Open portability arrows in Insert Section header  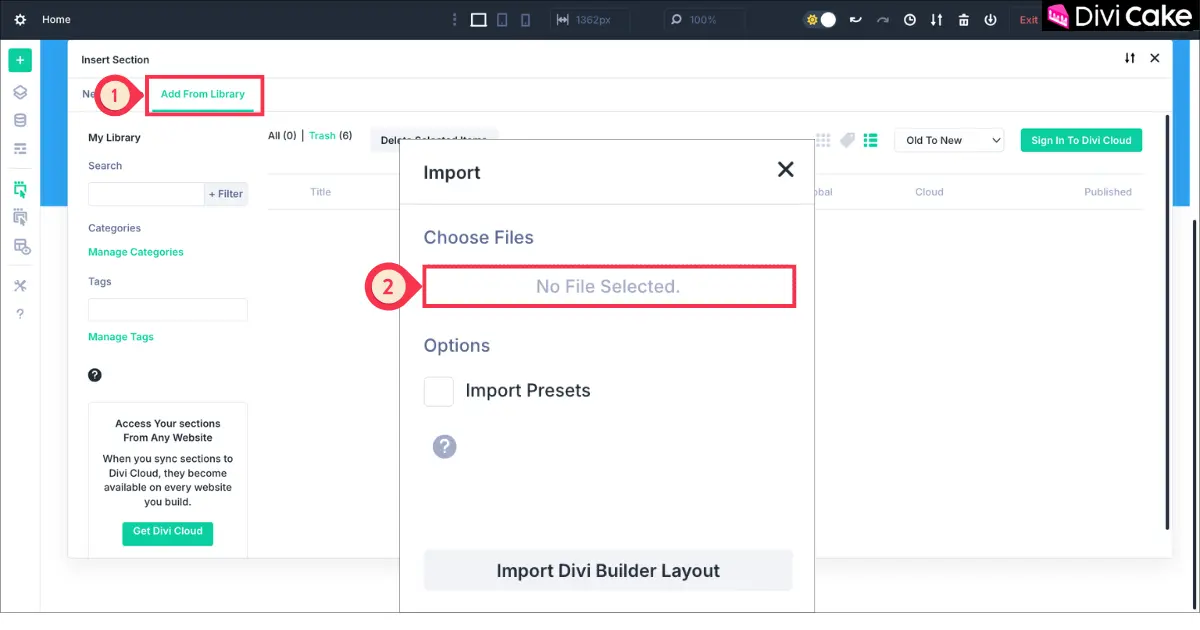[x=1130, y=58]
